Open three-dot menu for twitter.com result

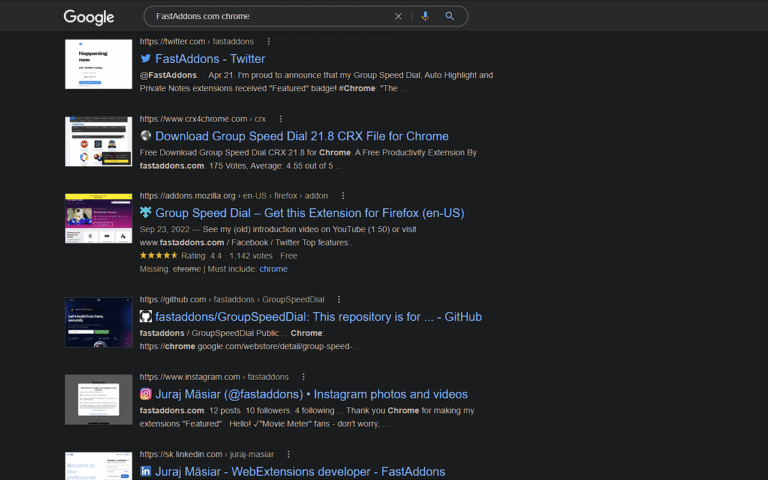pos(268,42)
